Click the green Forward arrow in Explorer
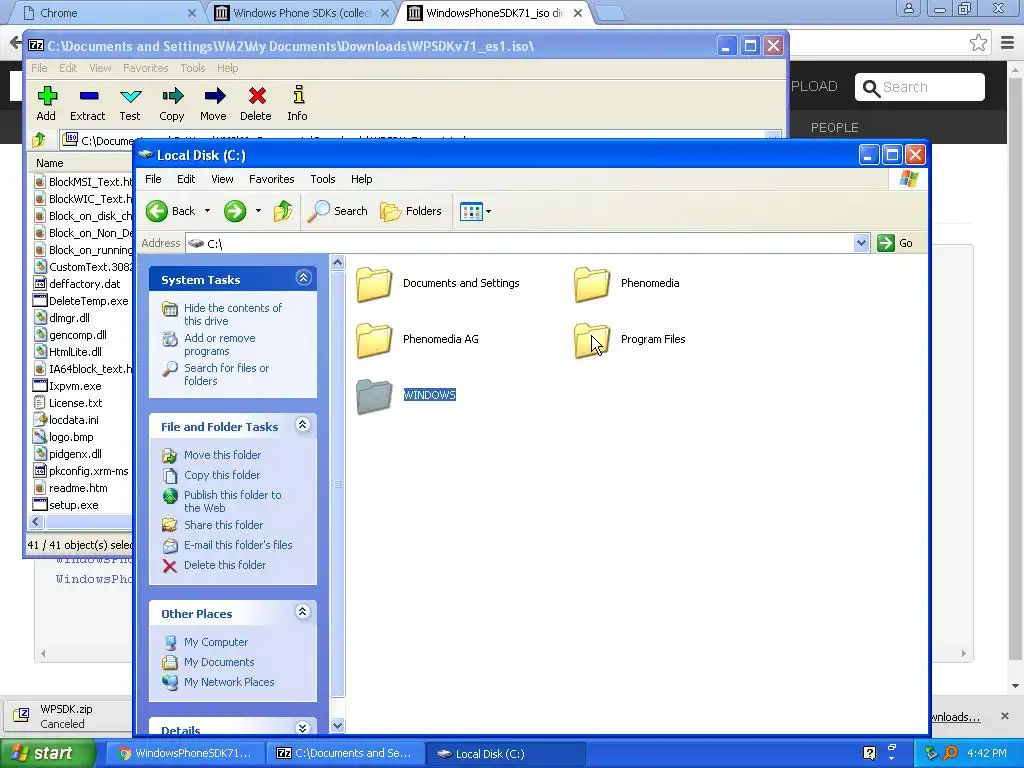 (x=234, y=211)
